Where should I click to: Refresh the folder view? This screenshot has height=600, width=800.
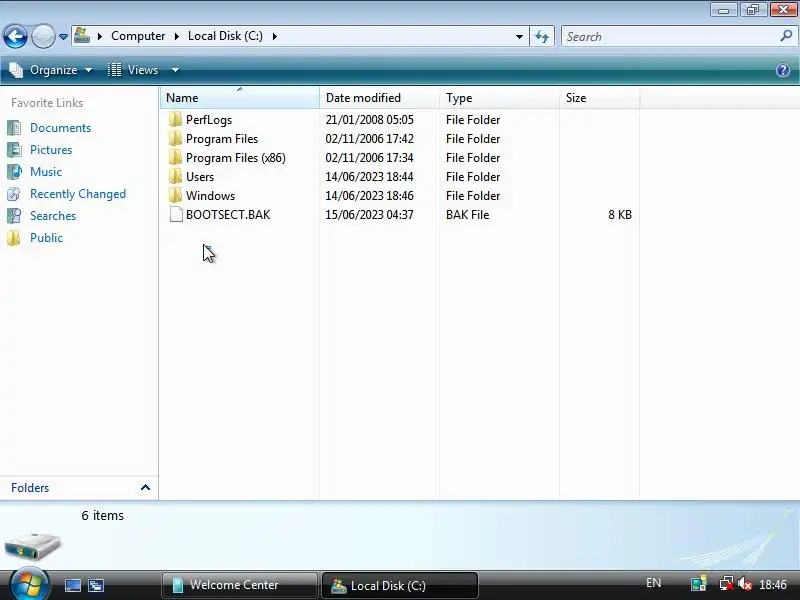tap(542, 36)
